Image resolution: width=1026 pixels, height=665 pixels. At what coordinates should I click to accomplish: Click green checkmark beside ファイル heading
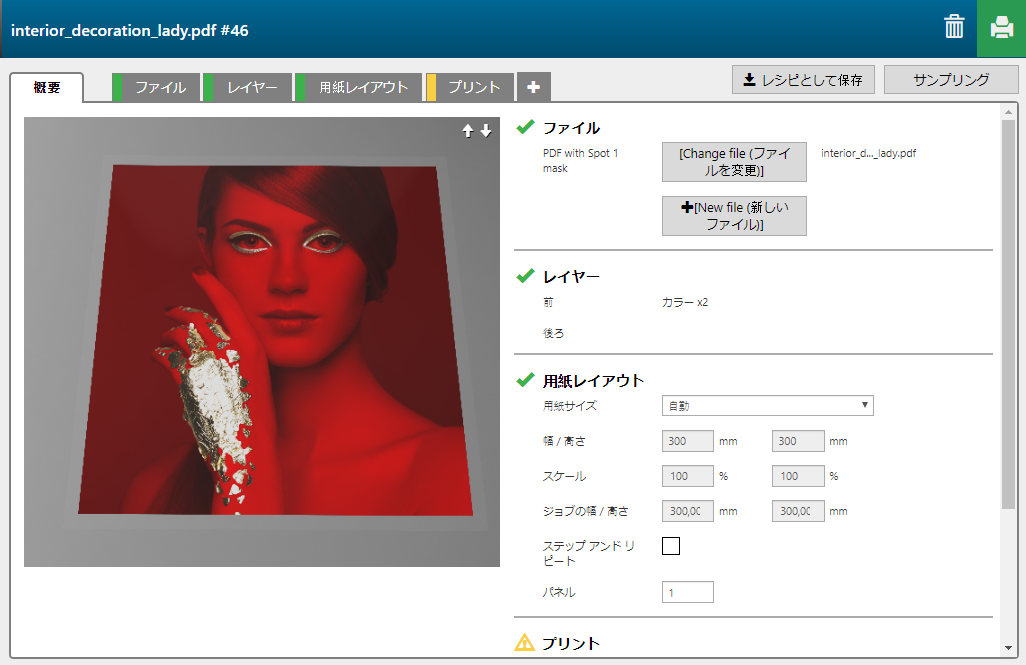525,127
